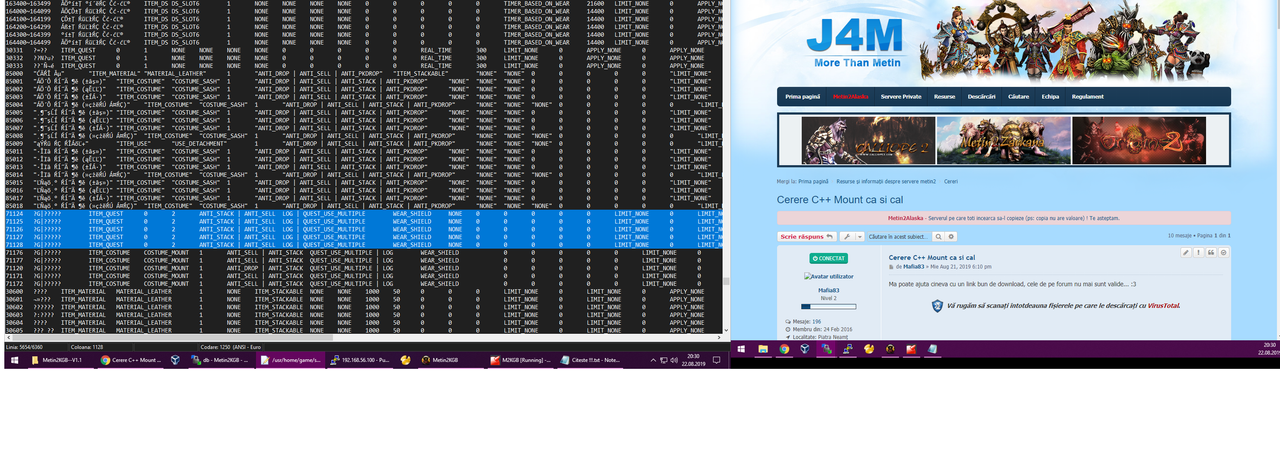Screen dimensions: 1280x454
Task: Click the 'Coloana: 1128' status bar entry
Action: click(x=87, y=346)
